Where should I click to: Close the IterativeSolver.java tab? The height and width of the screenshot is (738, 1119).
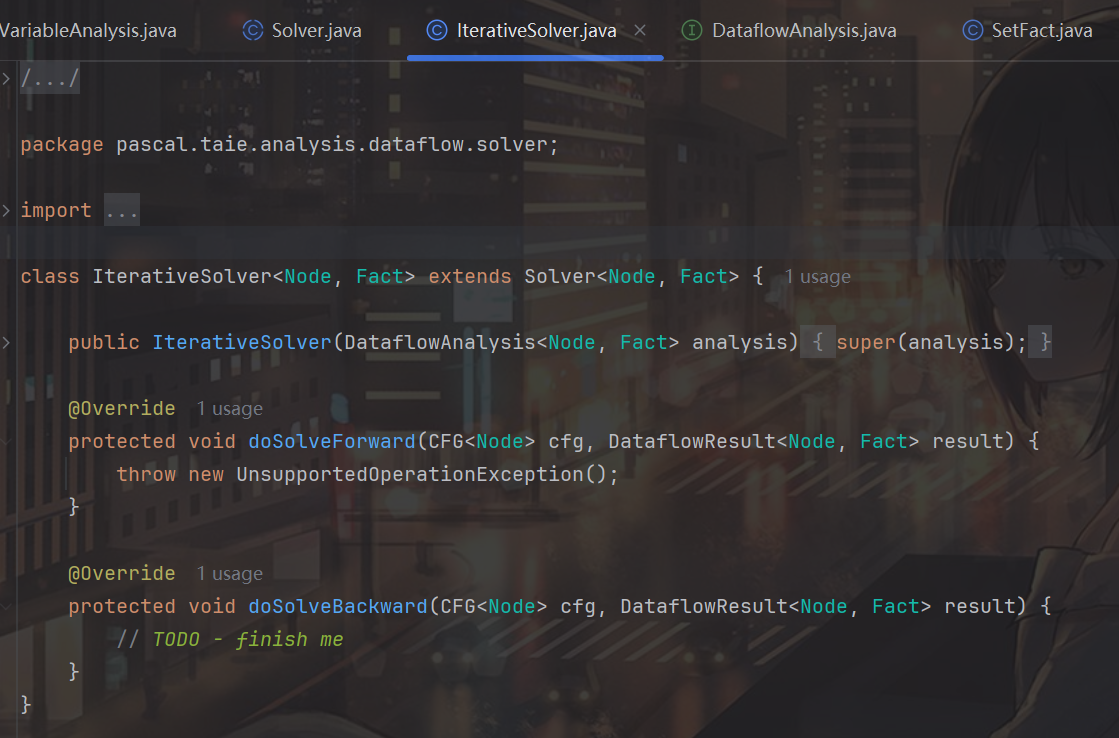pyautogui.click(x=640, y=31)
